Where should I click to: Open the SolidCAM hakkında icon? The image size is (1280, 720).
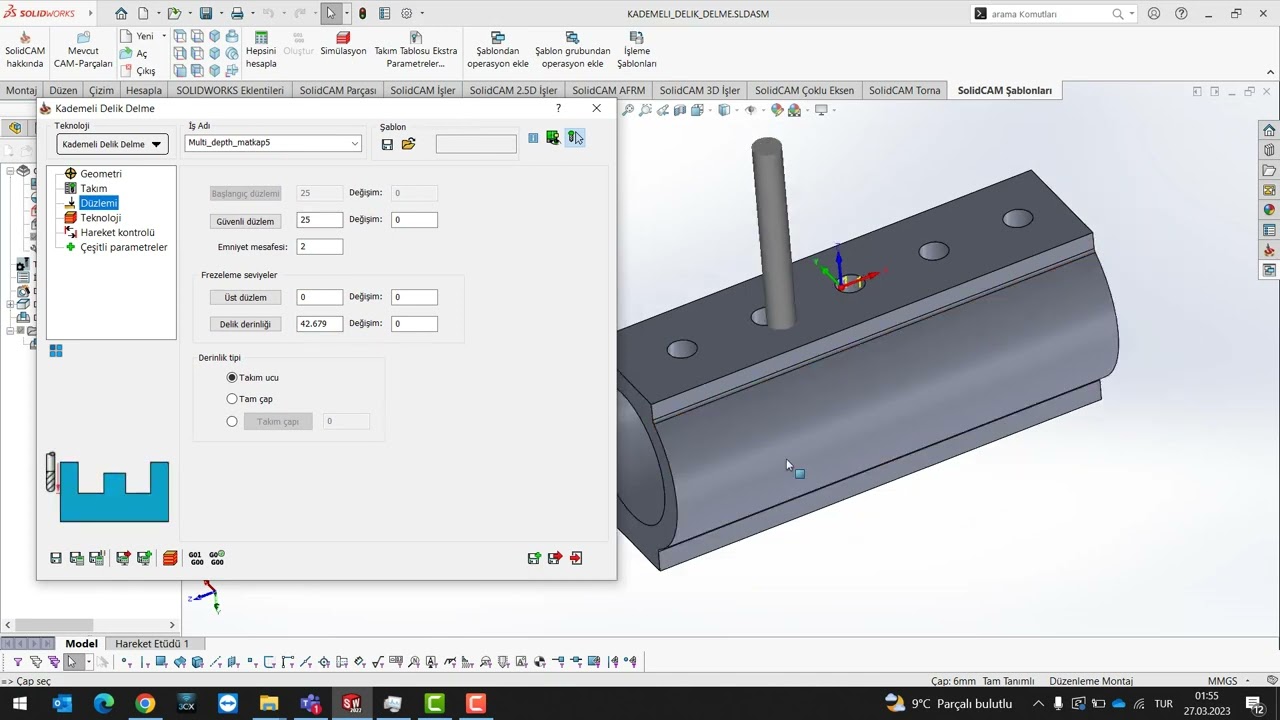click(x=25, y=50)
